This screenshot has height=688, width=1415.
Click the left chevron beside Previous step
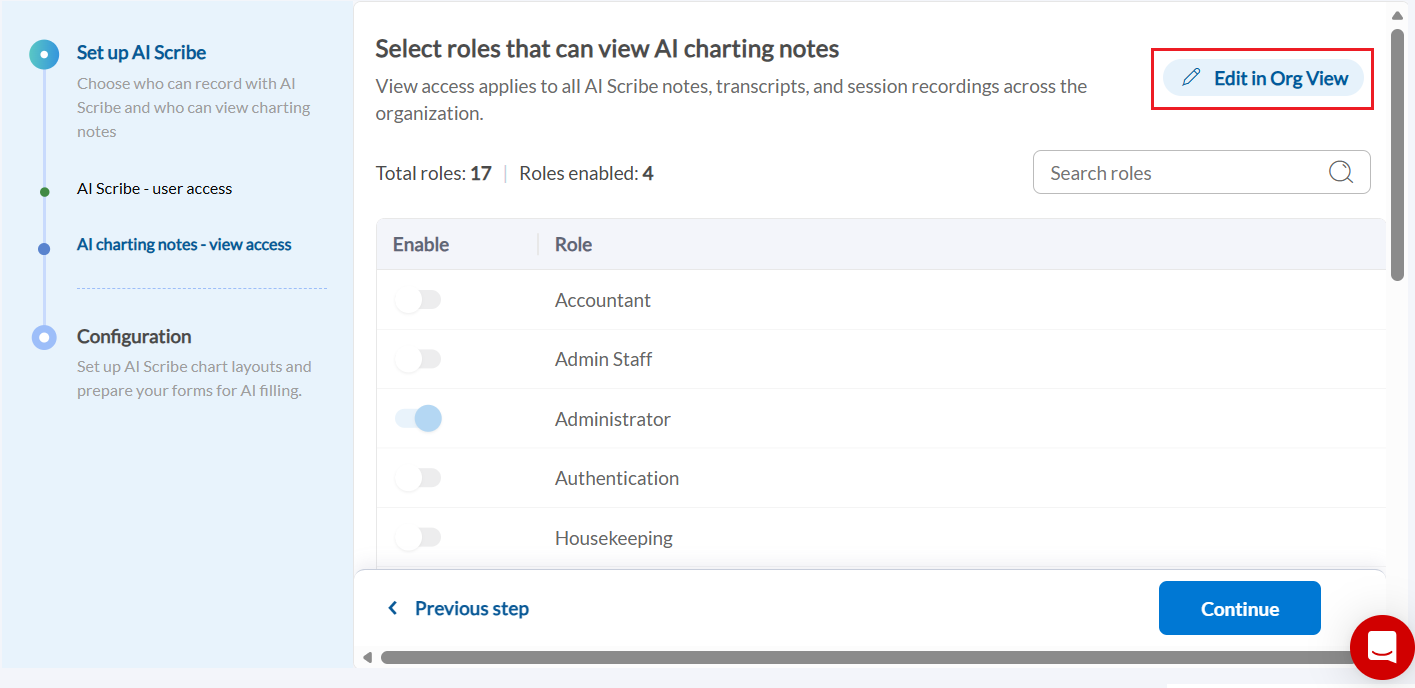click(x=392, y=607)
